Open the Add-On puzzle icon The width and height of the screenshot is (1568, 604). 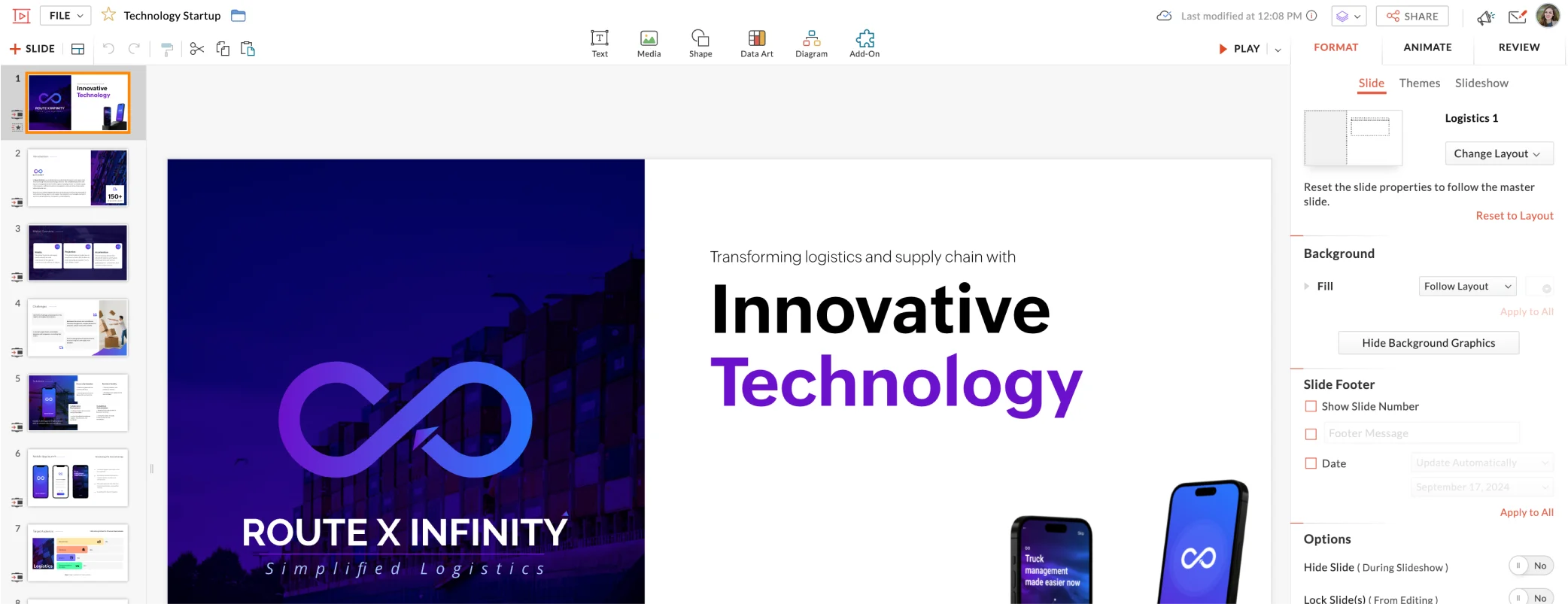865,44
